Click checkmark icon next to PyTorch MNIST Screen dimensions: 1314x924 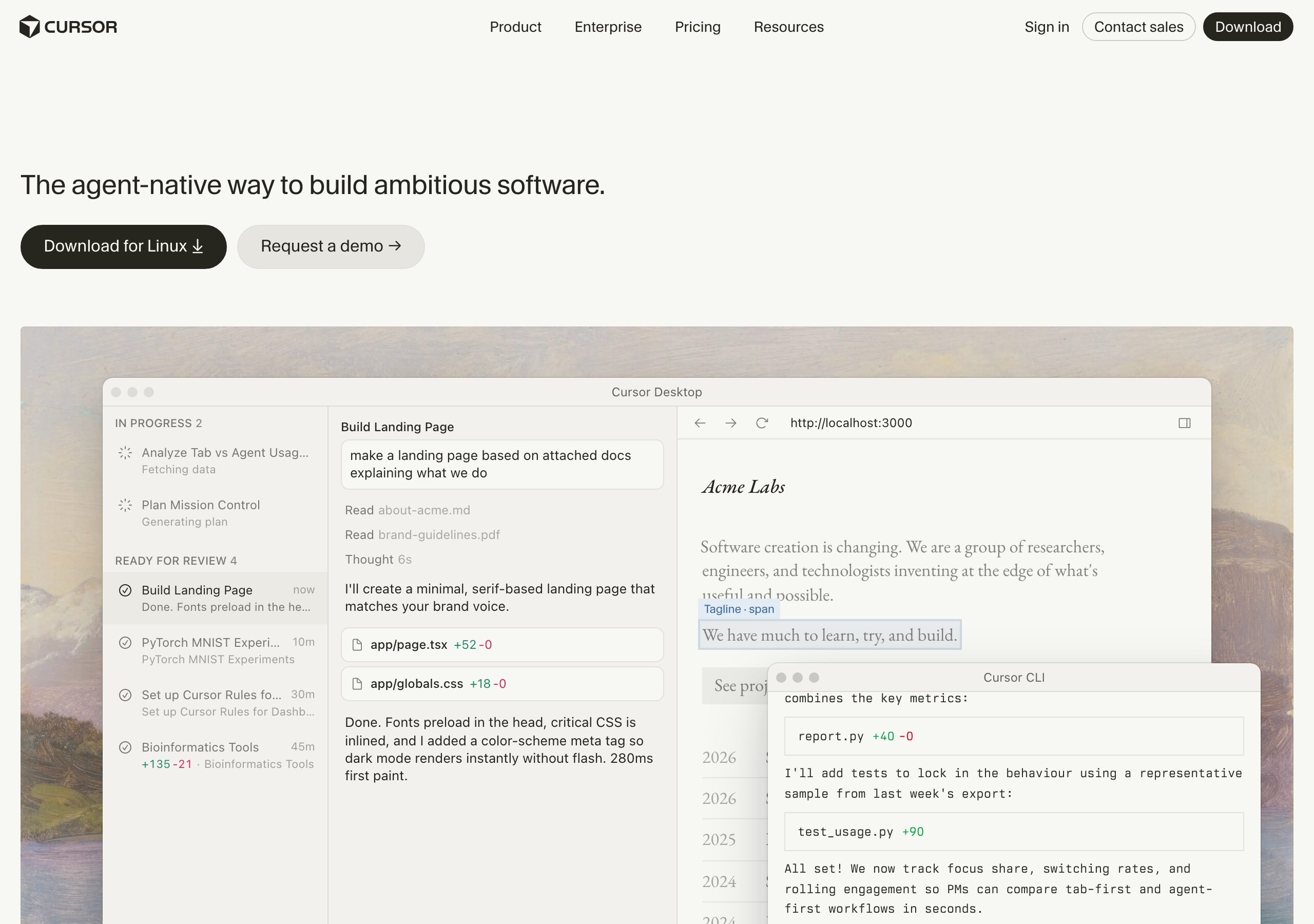click(125, 642)
